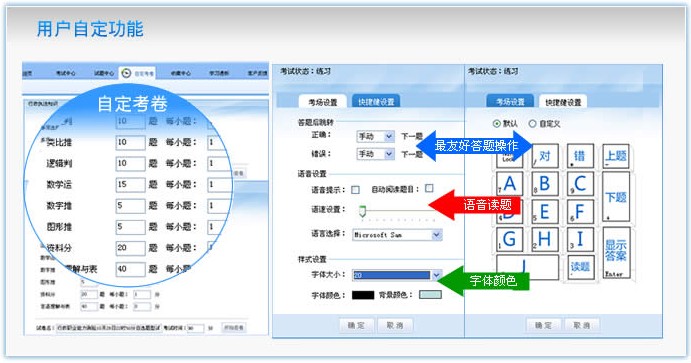Enable the 语音提示 voice prompt checkbox

click(x=355, y=190)
